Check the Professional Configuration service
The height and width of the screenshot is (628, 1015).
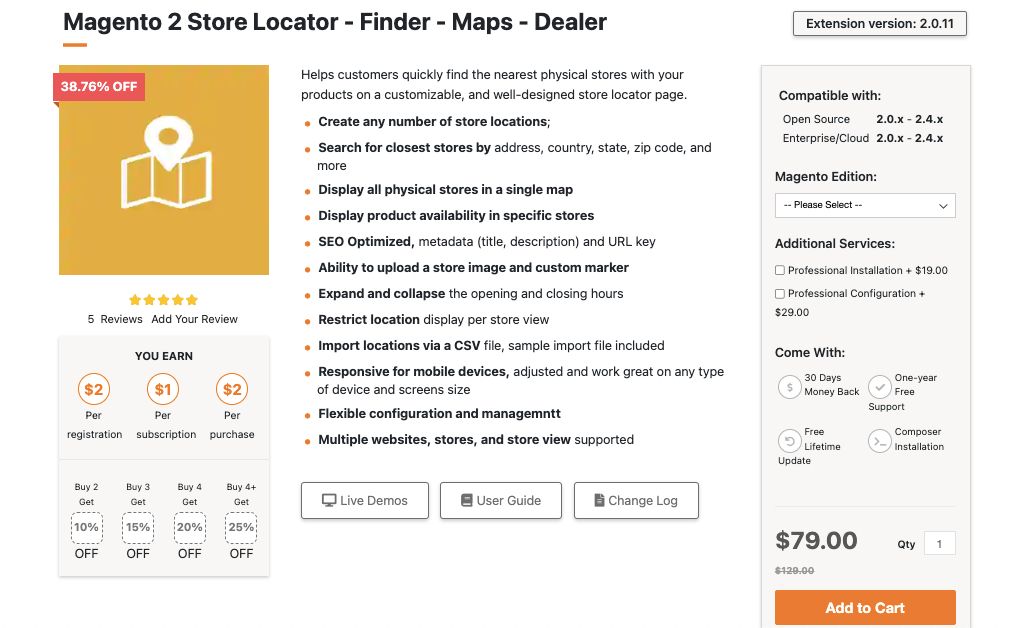click(x=779, y=293)
